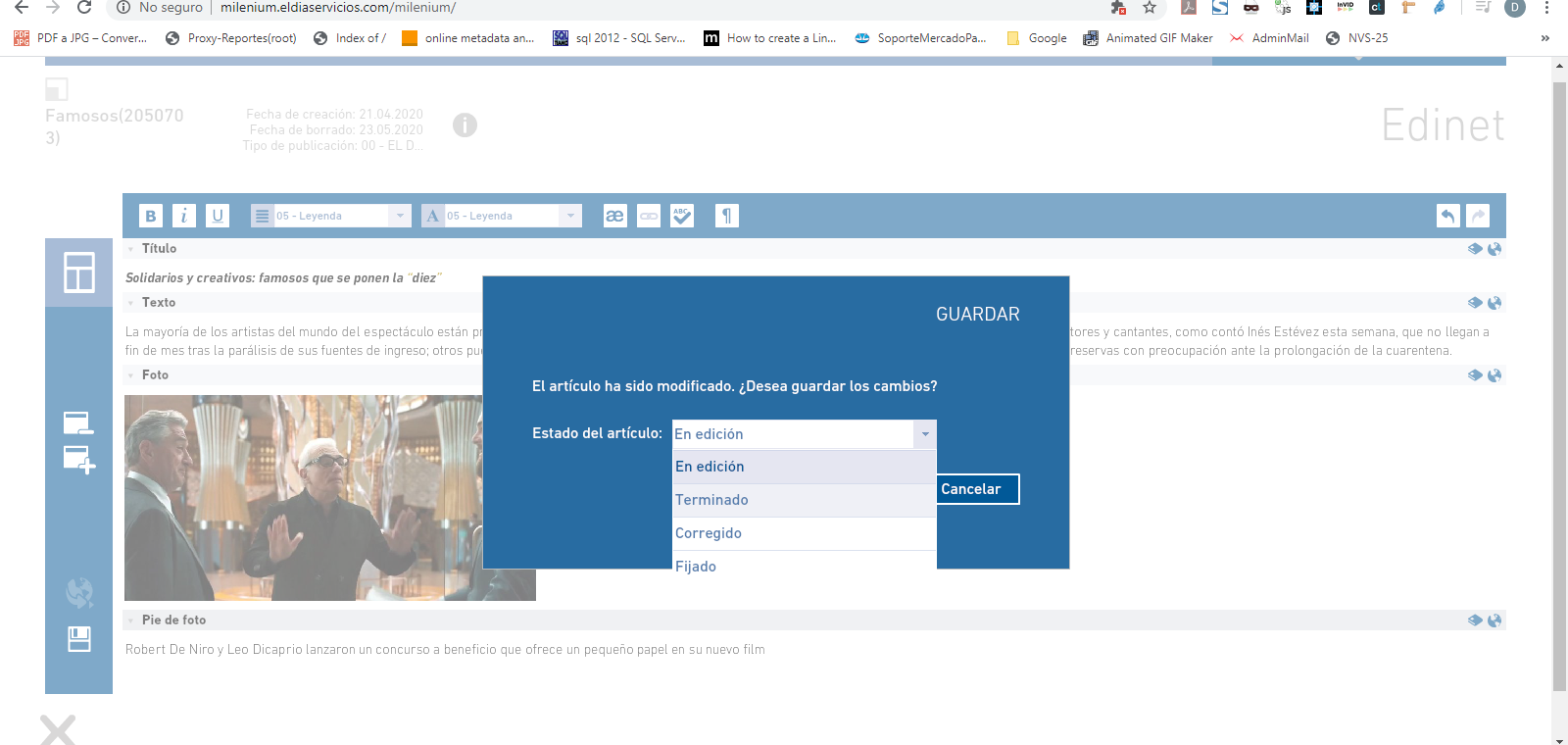Click the save floppy disk sidebar icon

(x=78, y=639)
